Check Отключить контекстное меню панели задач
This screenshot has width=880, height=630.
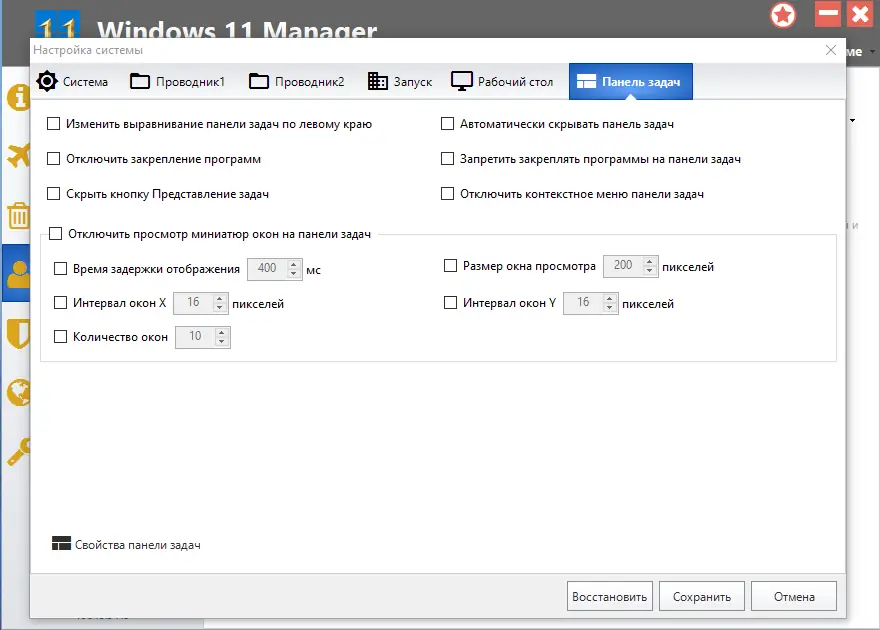447,194
